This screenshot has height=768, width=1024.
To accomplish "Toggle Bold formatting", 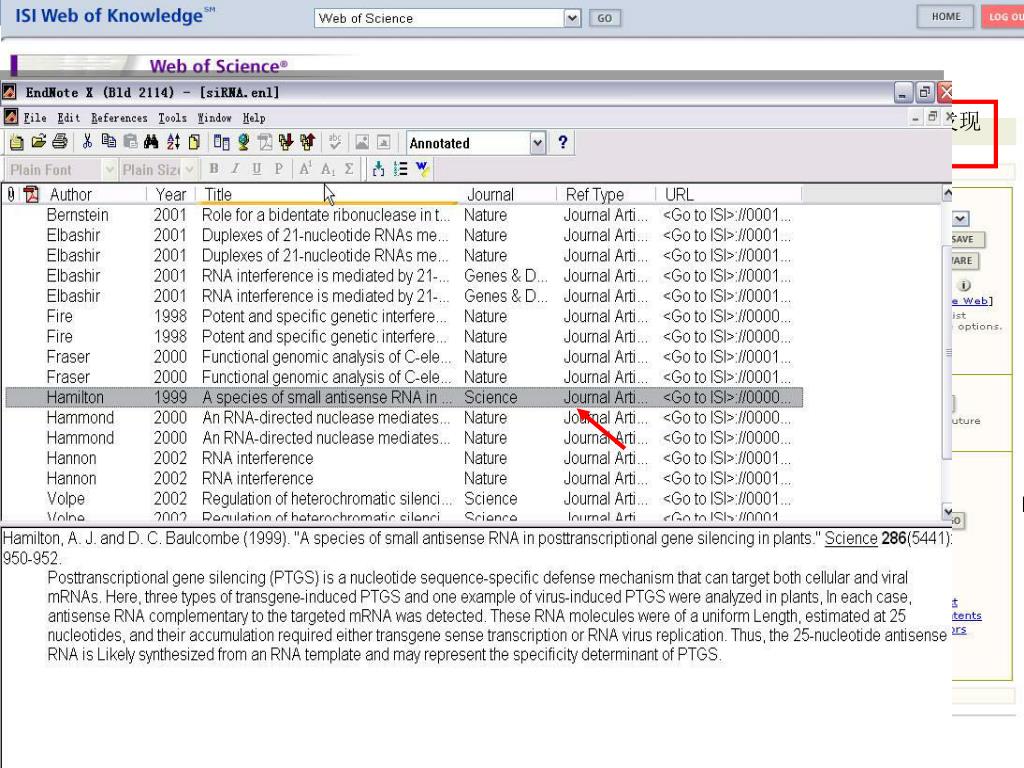I will 214,169.
